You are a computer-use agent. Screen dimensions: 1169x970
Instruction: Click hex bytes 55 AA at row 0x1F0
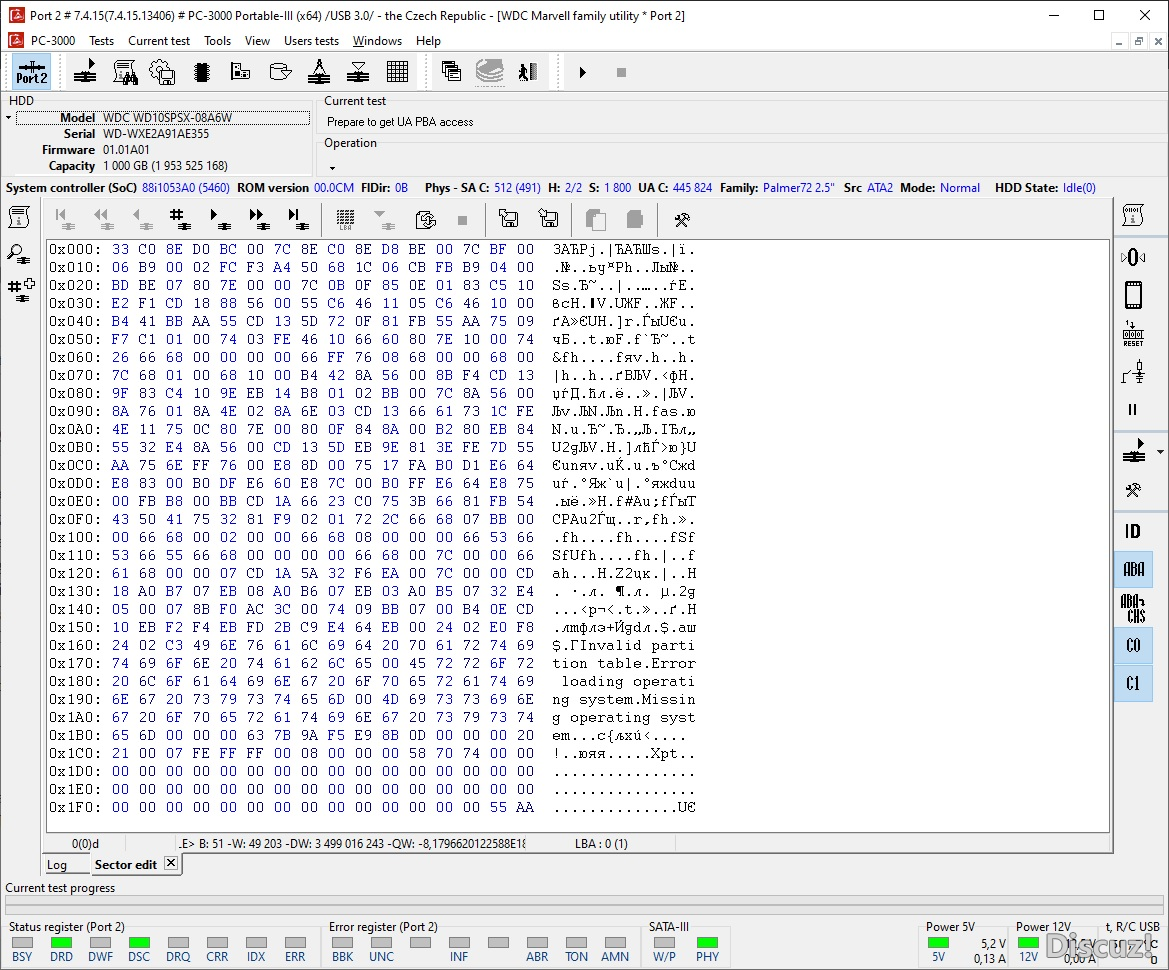coord(511,807)
